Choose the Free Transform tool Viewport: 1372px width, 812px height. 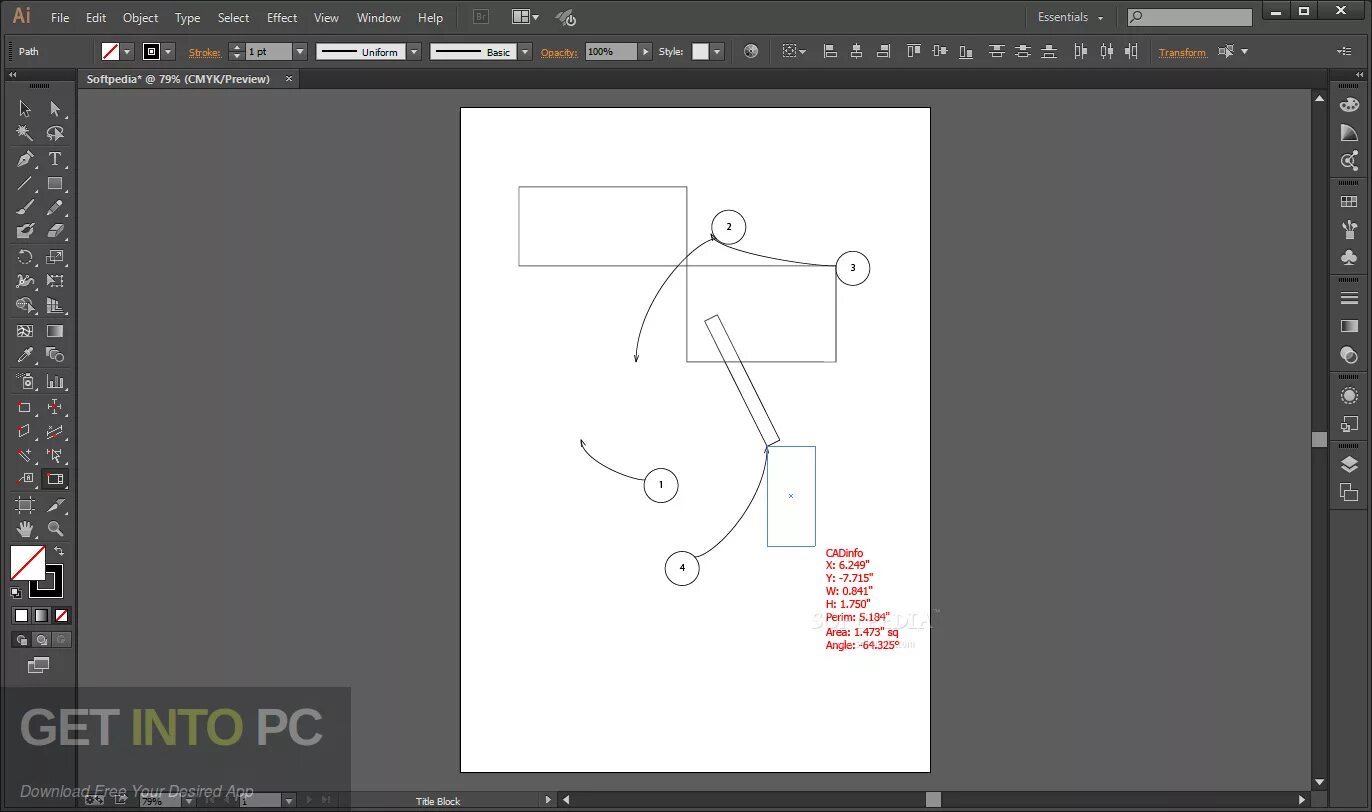click(x=55, y=281)
